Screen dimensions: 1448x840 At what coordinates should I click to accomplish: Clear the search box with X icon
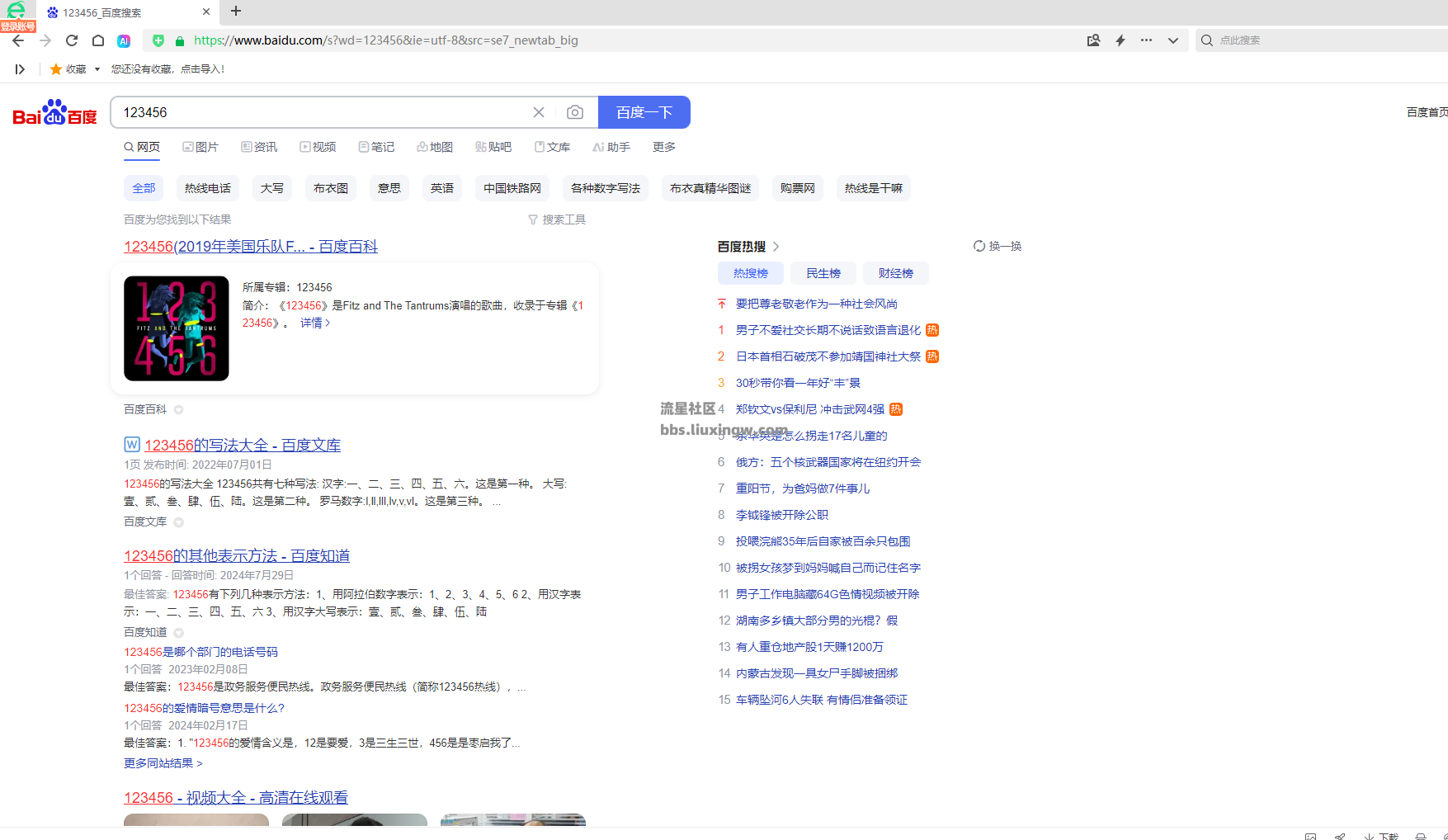point(539,112)
